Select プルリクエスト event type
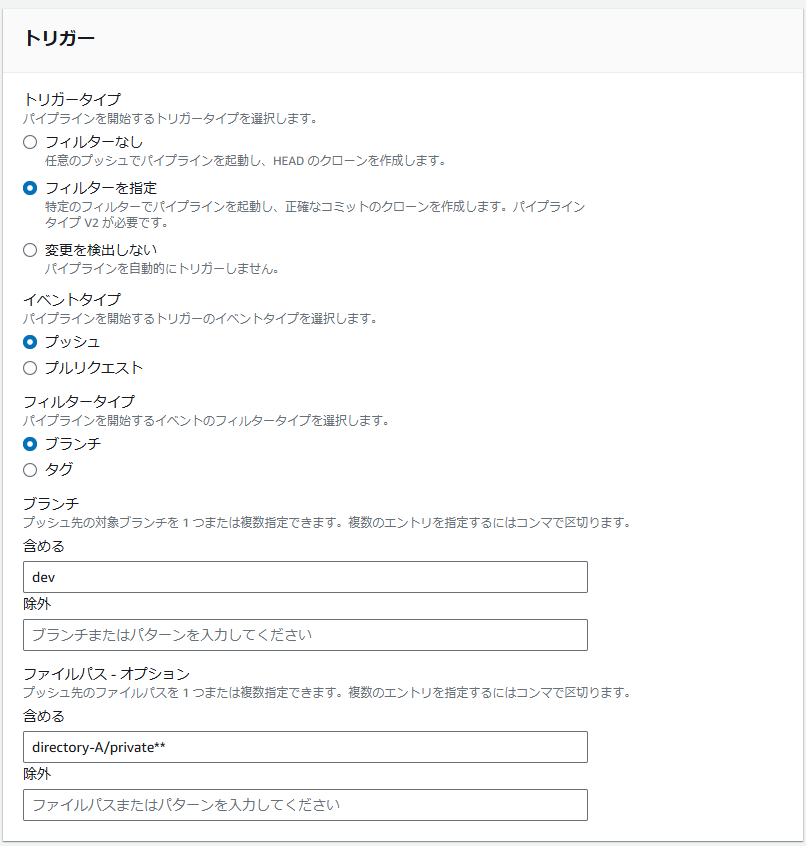 30,369
